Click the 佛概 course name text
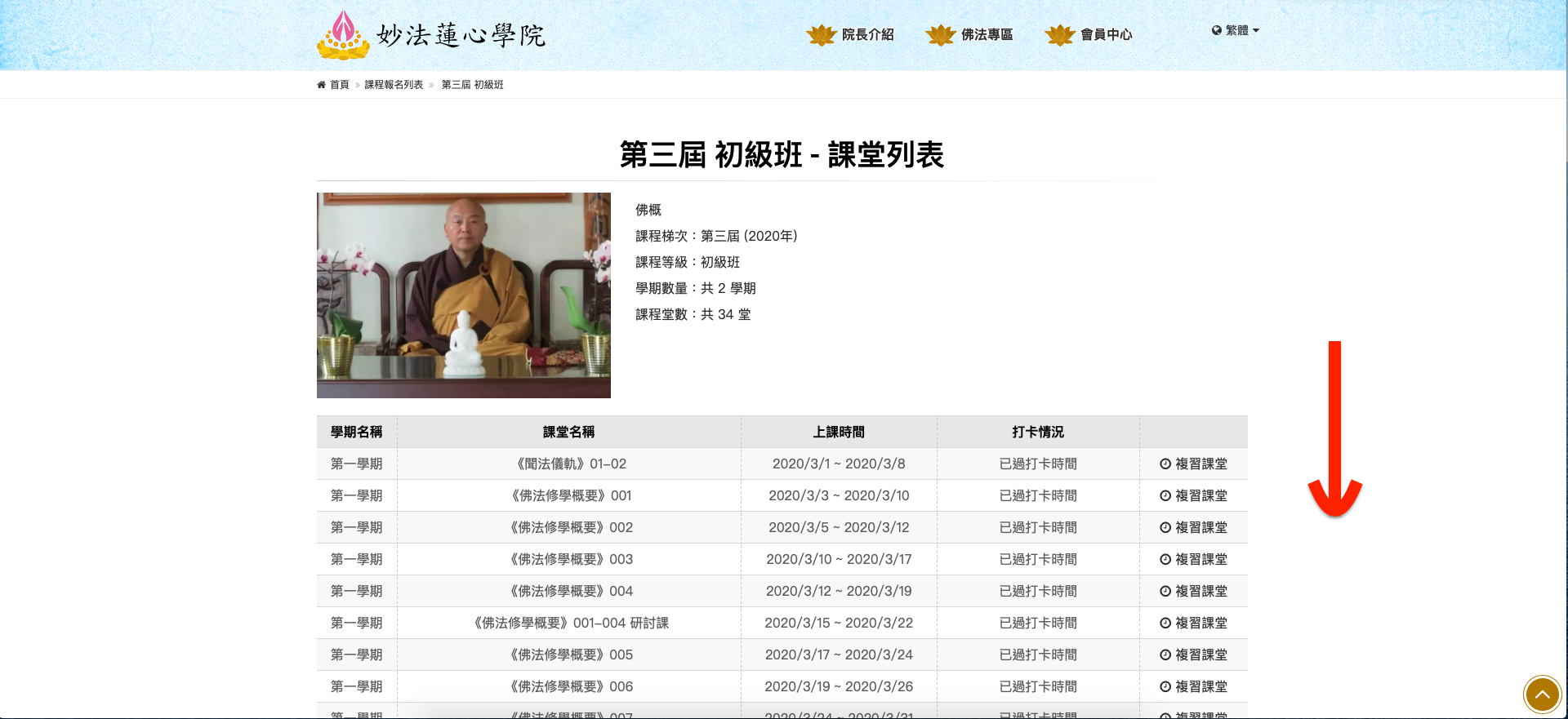 click(648, 210)
